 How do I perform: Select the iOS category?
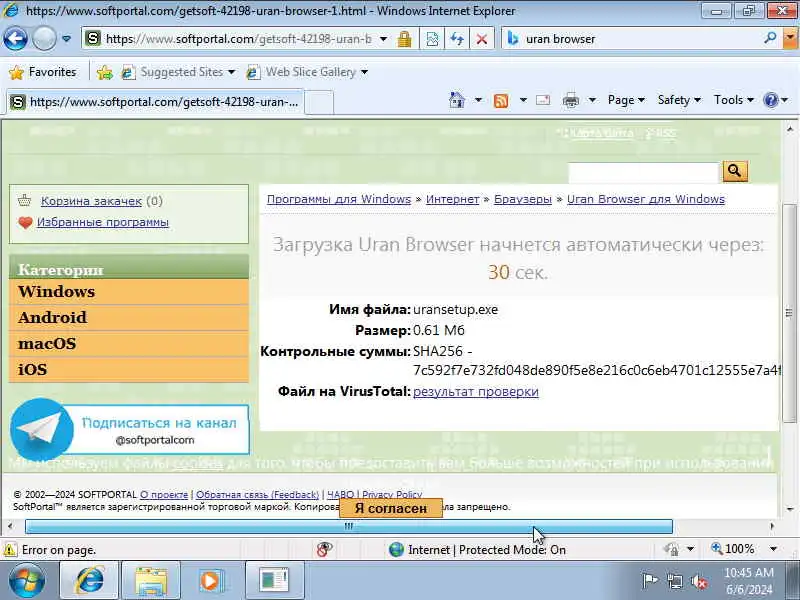coord(129,369)
